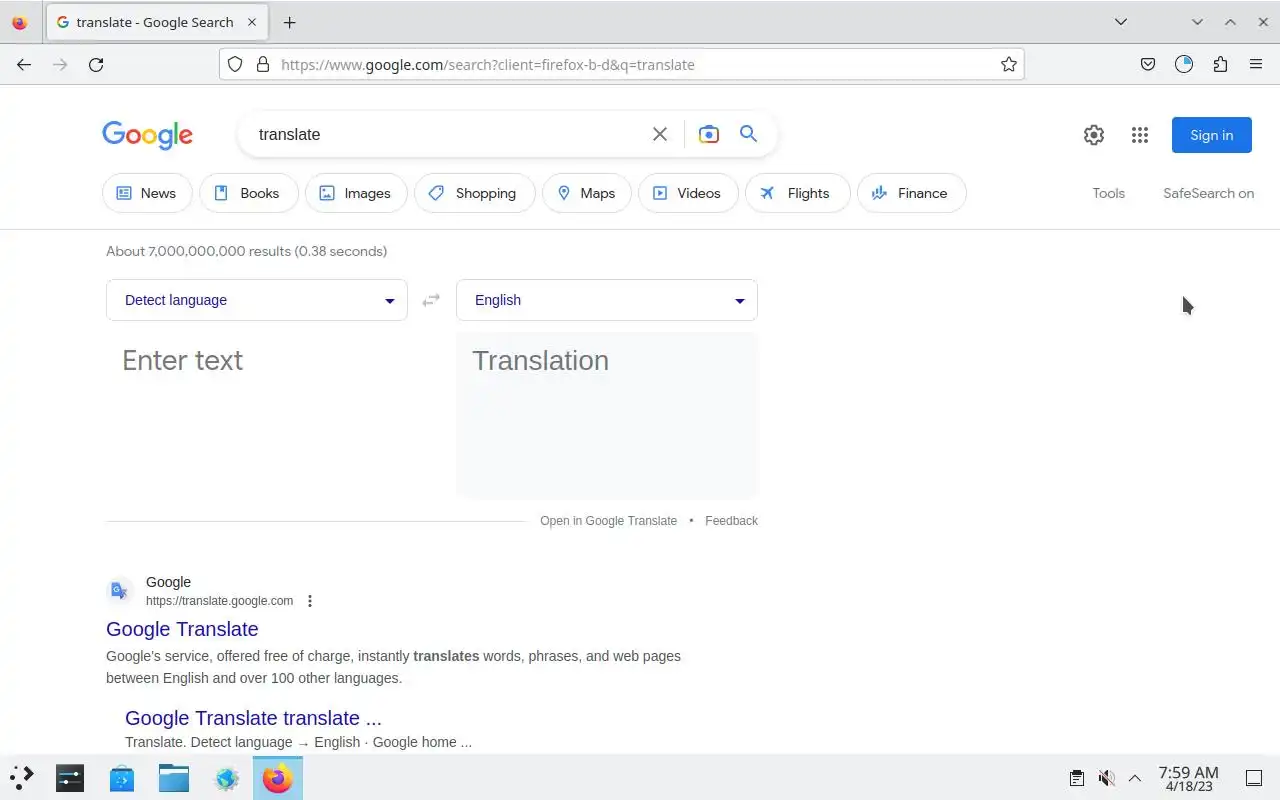Bookmark this page with the star

[x=1009, y=64]
